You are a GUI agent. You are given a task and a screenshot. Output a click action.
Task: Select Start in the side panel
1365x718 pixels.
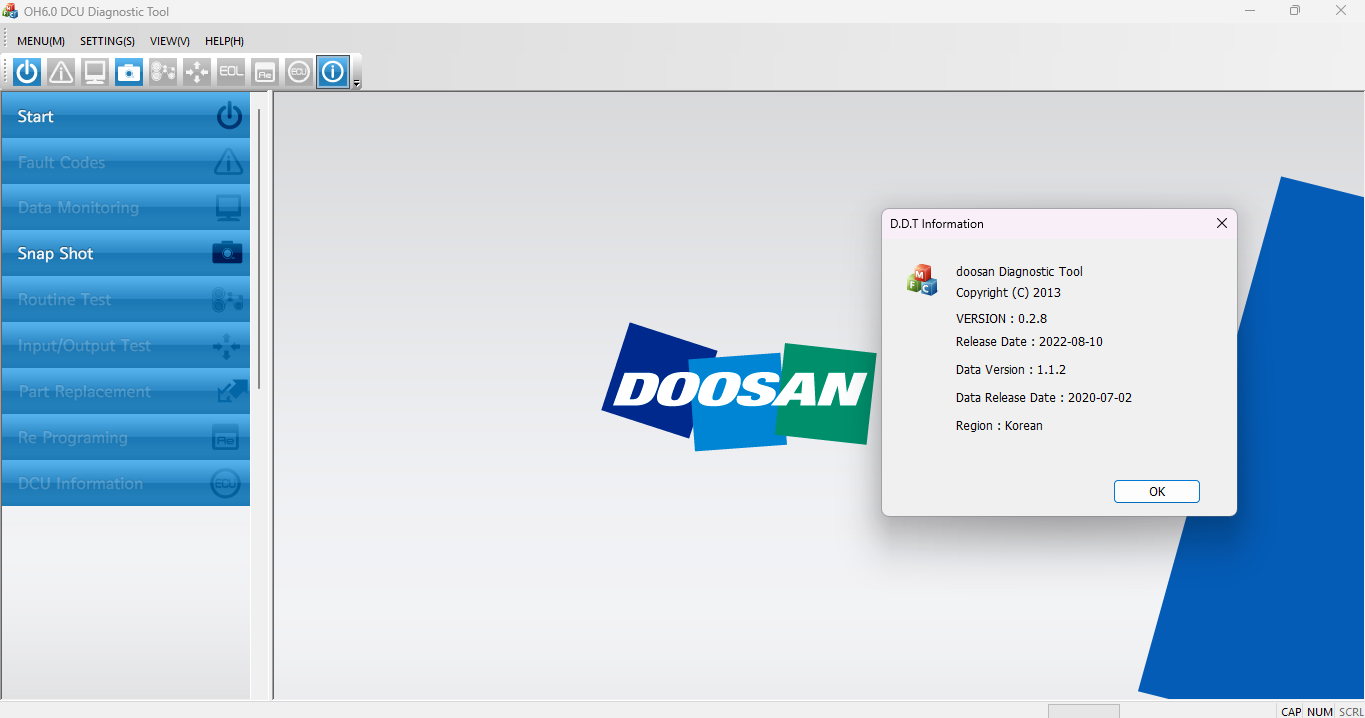(126, 116)
